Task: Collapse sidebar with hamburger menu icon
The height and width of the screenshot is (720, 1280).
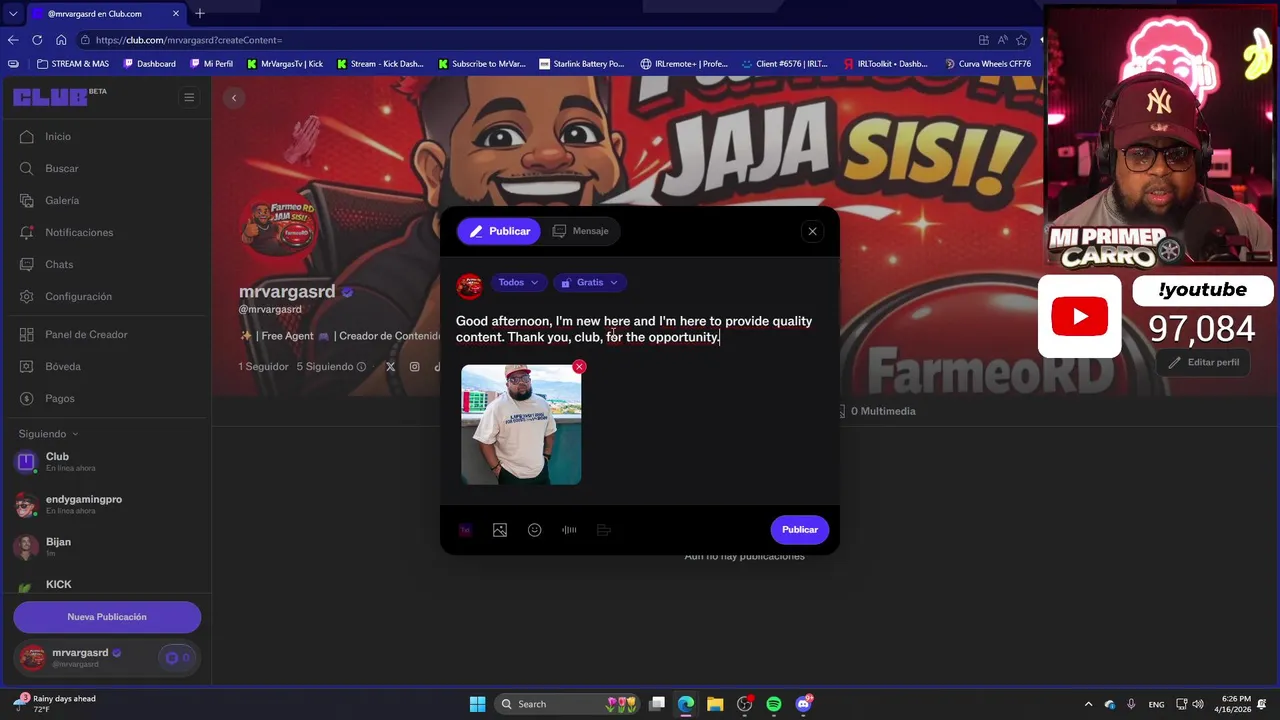Action: [x=189, y=97]
